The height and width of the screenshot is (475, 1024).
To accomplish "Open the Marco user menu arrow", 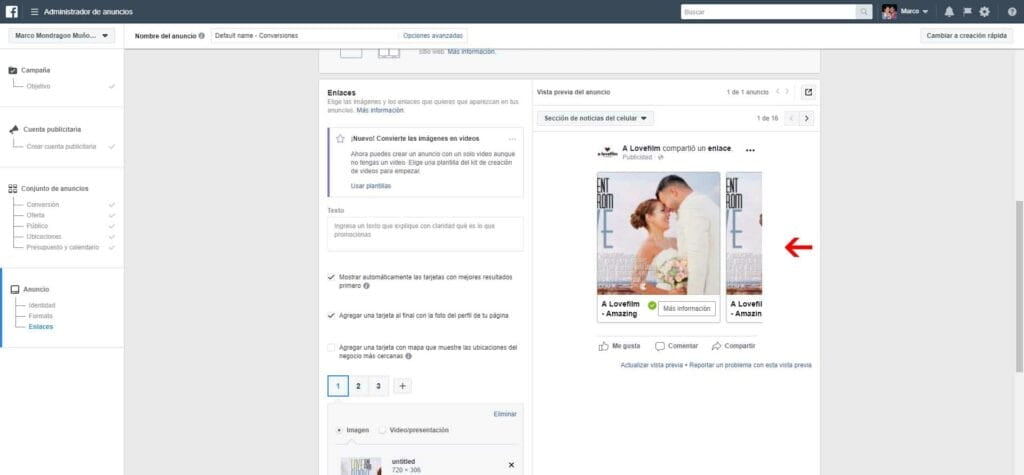I will click(925, 12).
